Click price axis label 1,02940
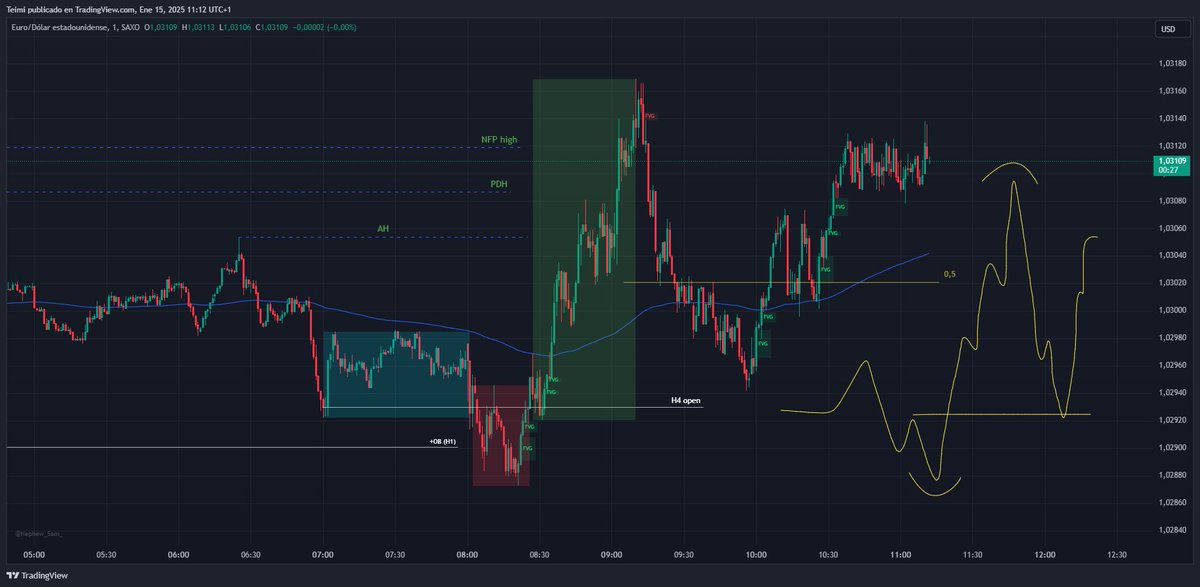The width and height of the screenshot is (1200, 587). [1170, 393]
